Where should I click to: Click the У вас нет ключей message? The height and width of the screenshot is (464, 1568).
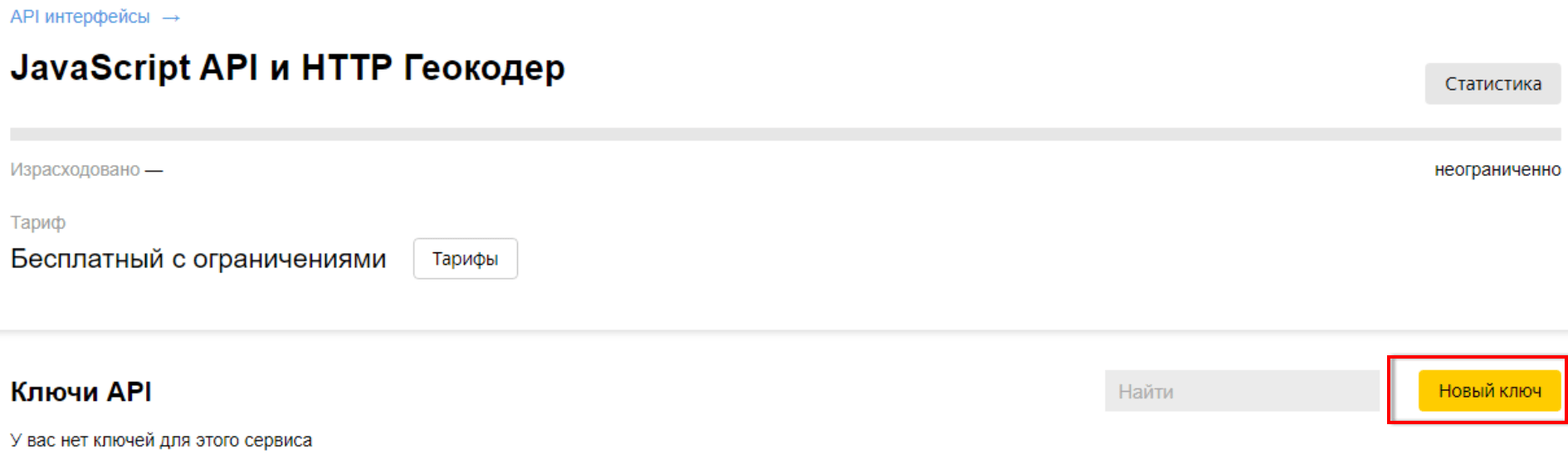tap(161, 441)
